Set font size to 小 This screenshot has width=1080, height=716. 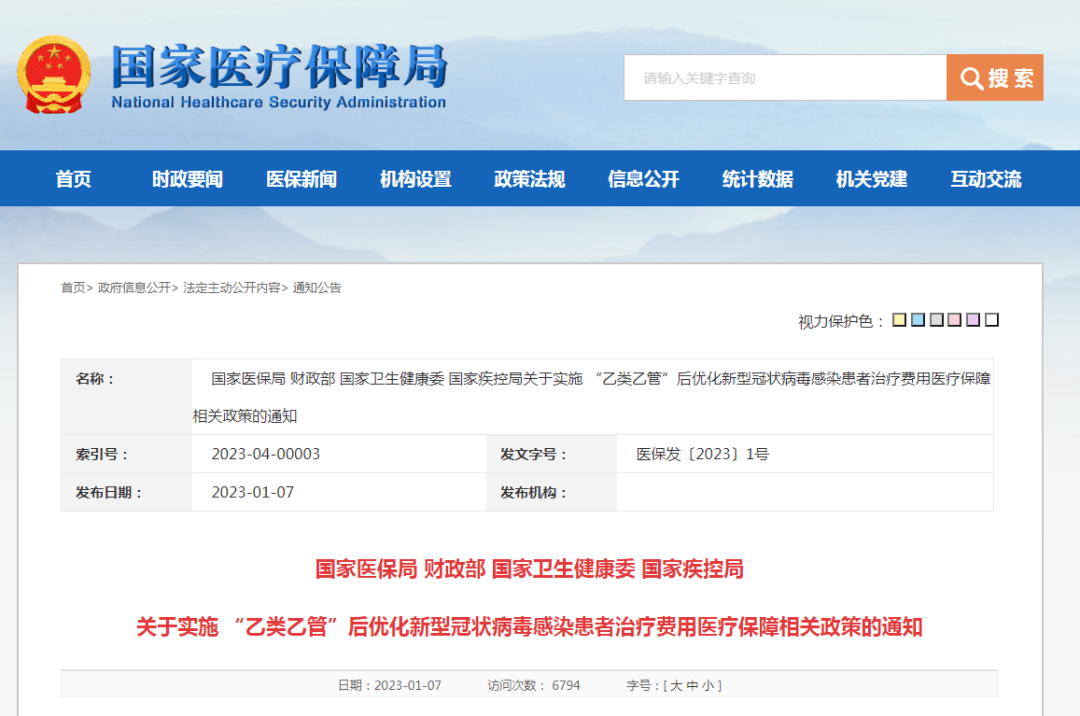tap(707, 686)
